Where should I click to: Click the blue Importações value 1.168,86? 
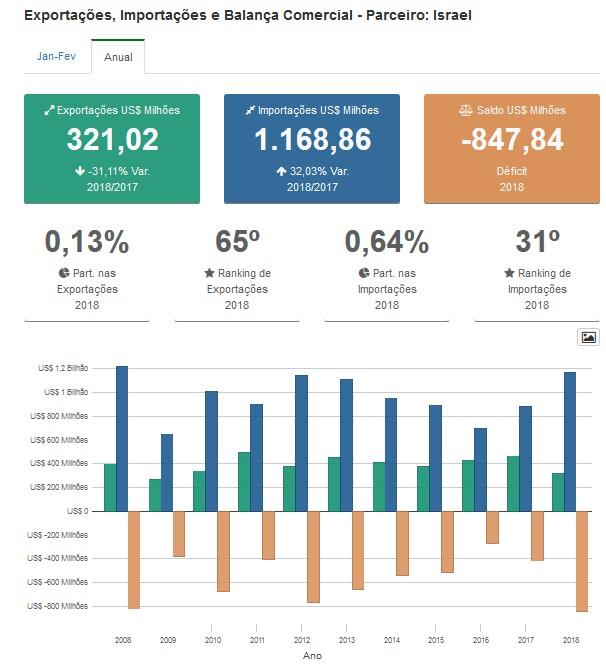click(312, 140)
